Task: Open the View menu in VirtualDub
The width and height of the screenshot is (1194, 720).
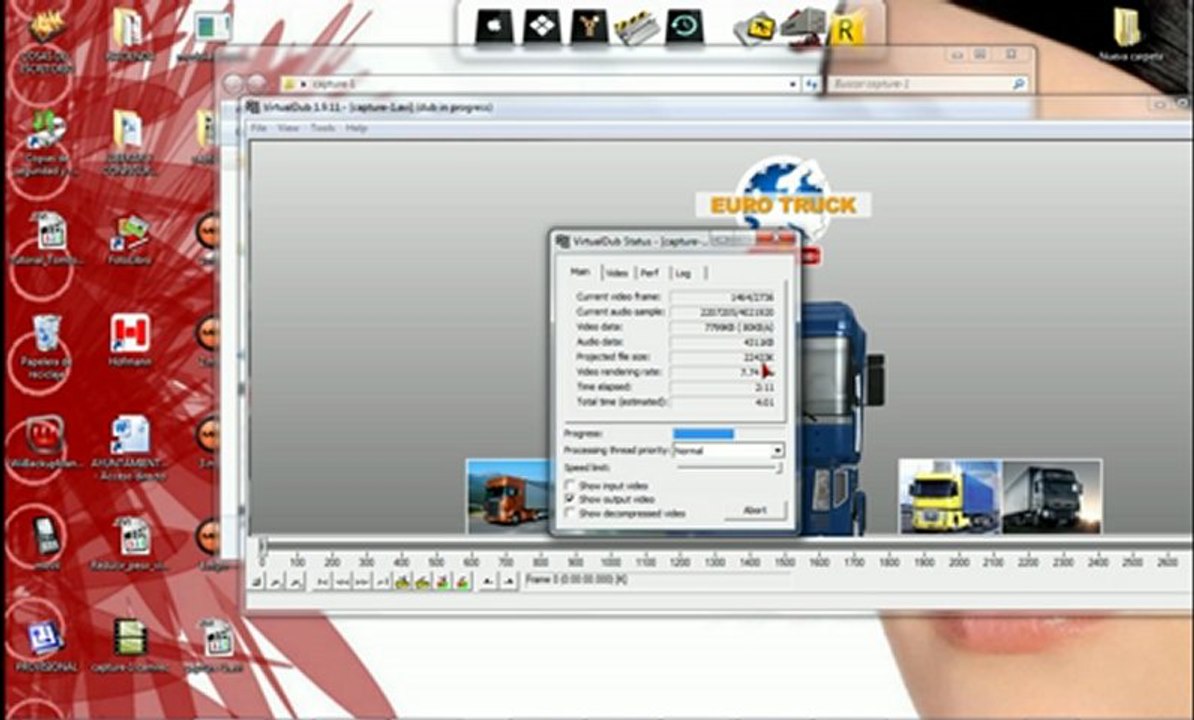Action: [288, 128]
